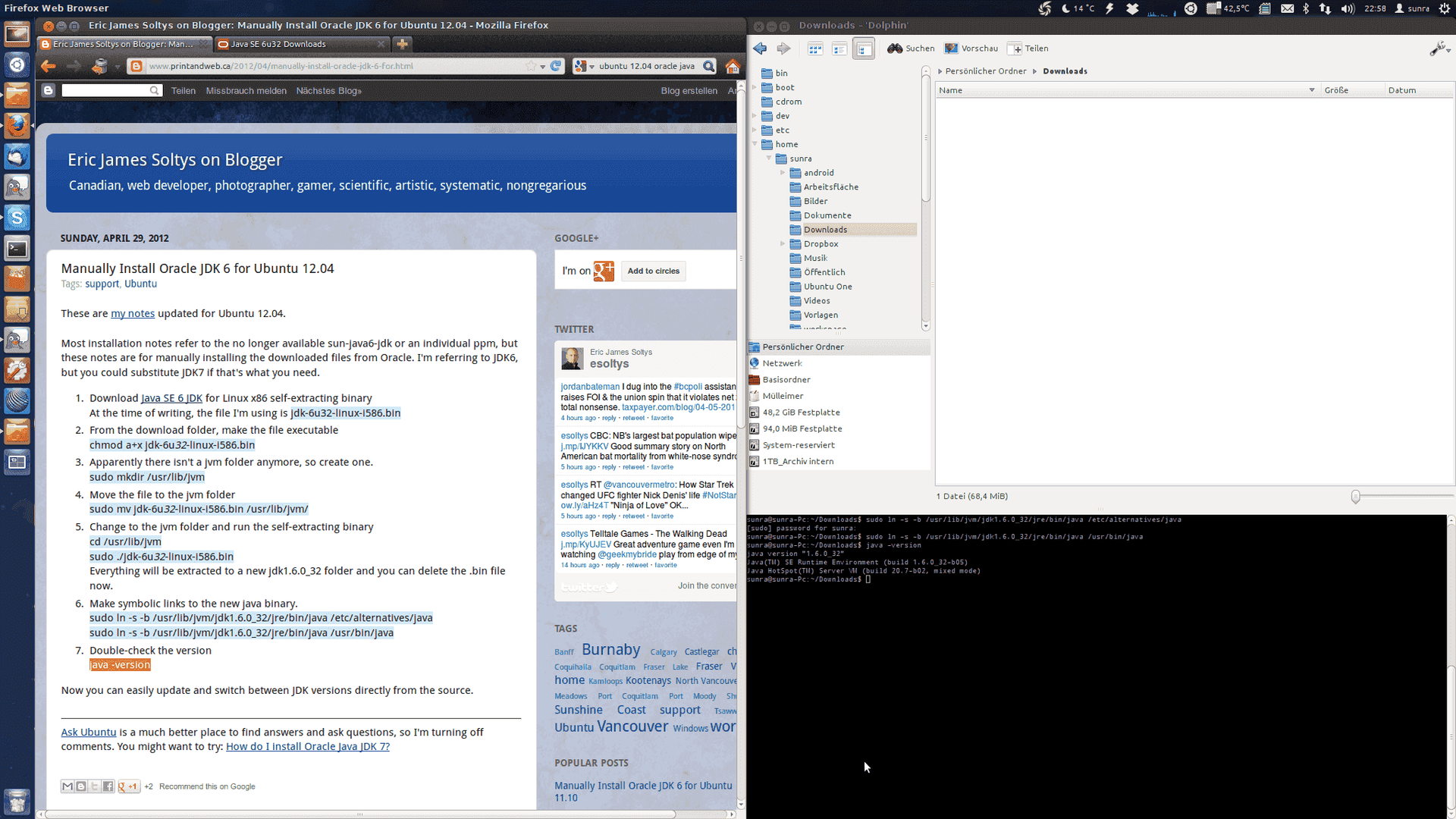This screenshot has height=819, width=1456.
Task: Click Firefox back arrow button
Action: coord(49,66)
